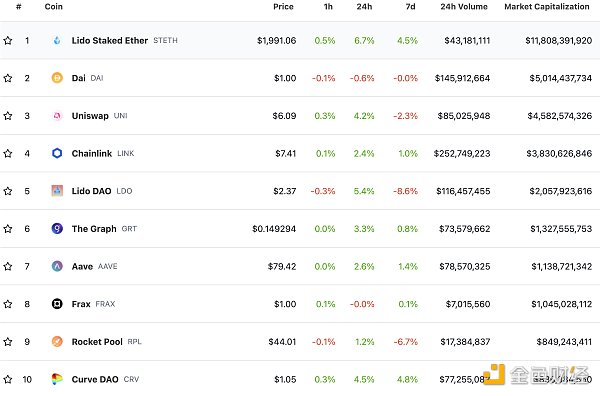This screenshot has width=600, height=396.
Task: Open the Uniswap coin page link
Action: pyautogui.click(x=90, y=116)
